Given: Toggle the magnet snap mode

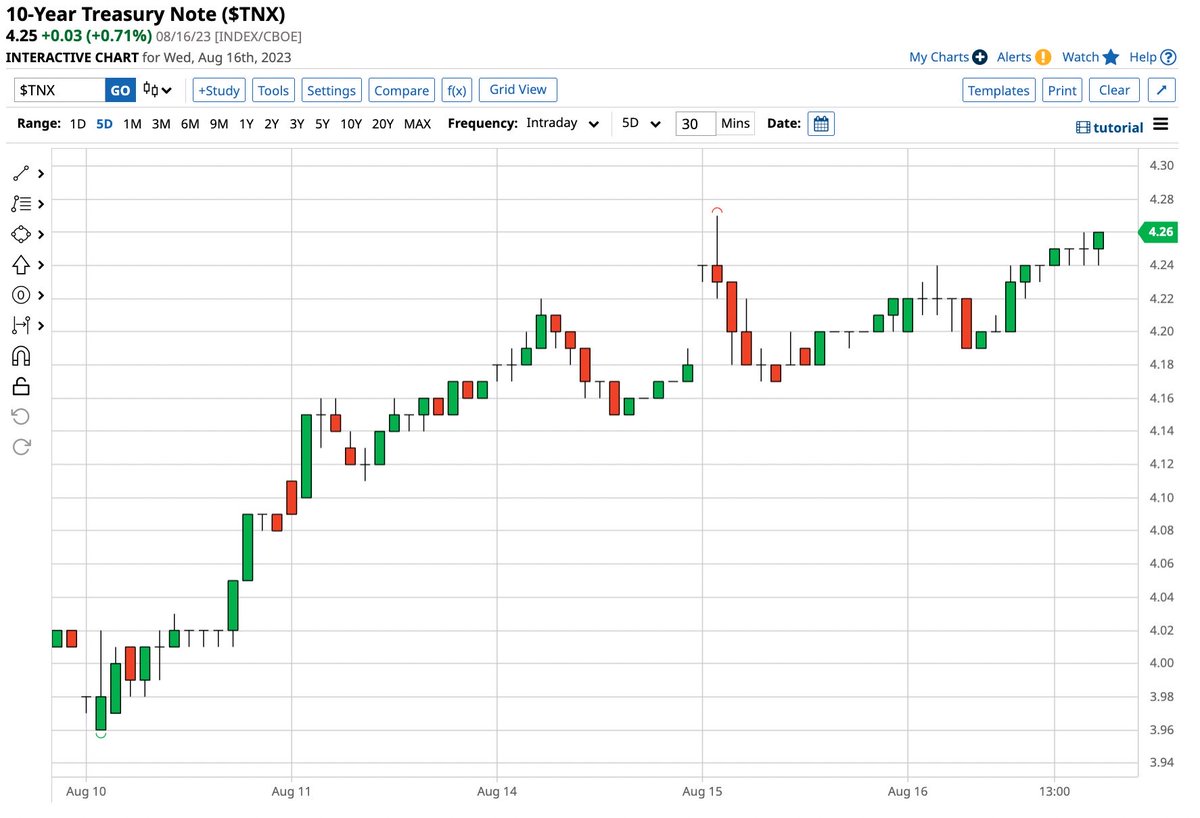Looking at the screenshot, I should tap(21, 356).
